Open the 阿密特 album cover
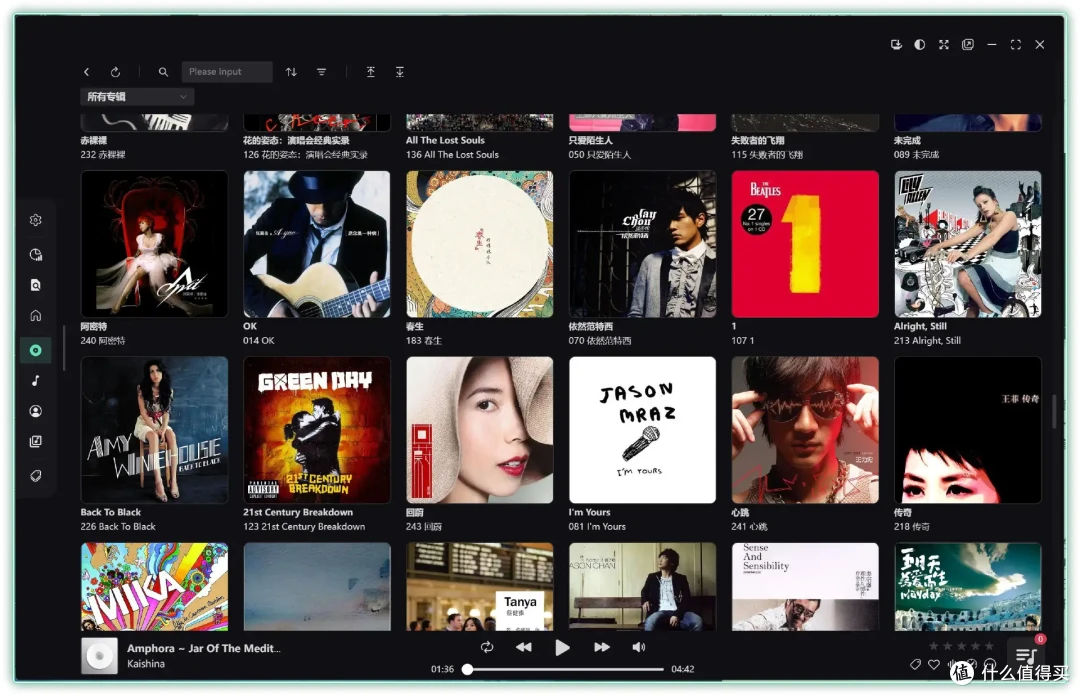This screenshot has width=1080, height=696. click(154, 244)
